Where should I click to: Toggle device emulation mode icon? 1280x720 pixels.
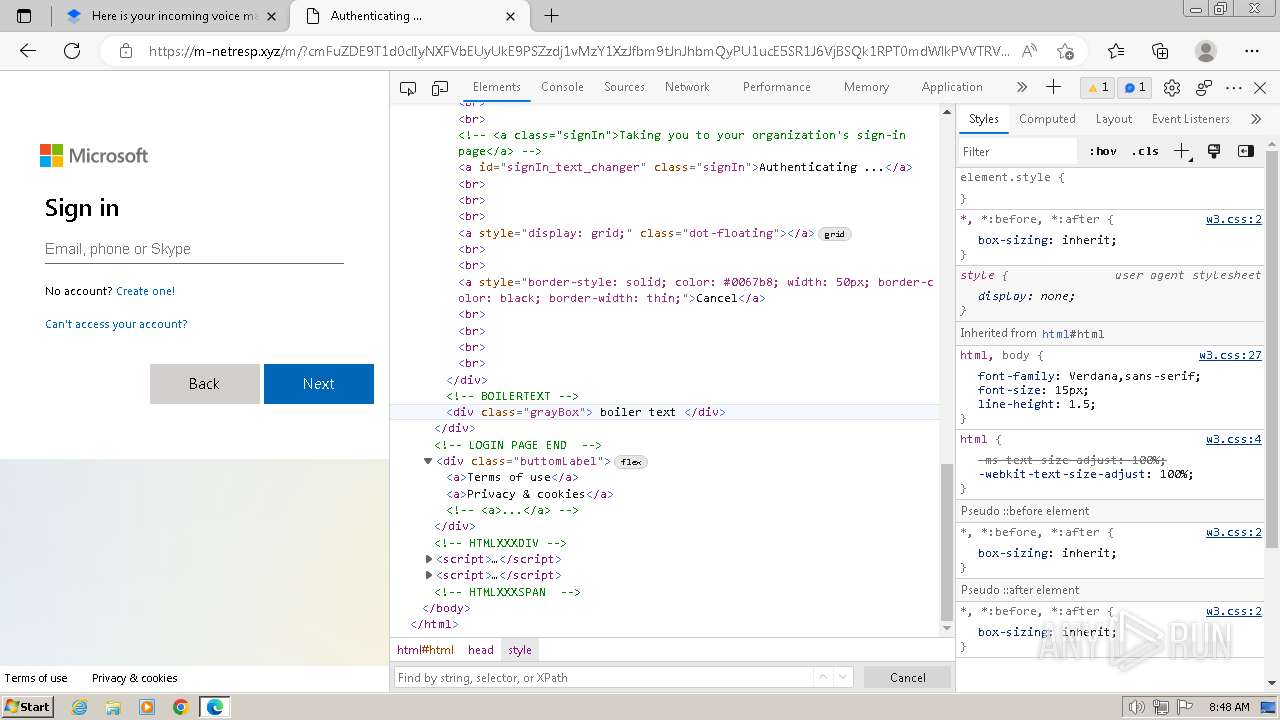pos(440,88)
